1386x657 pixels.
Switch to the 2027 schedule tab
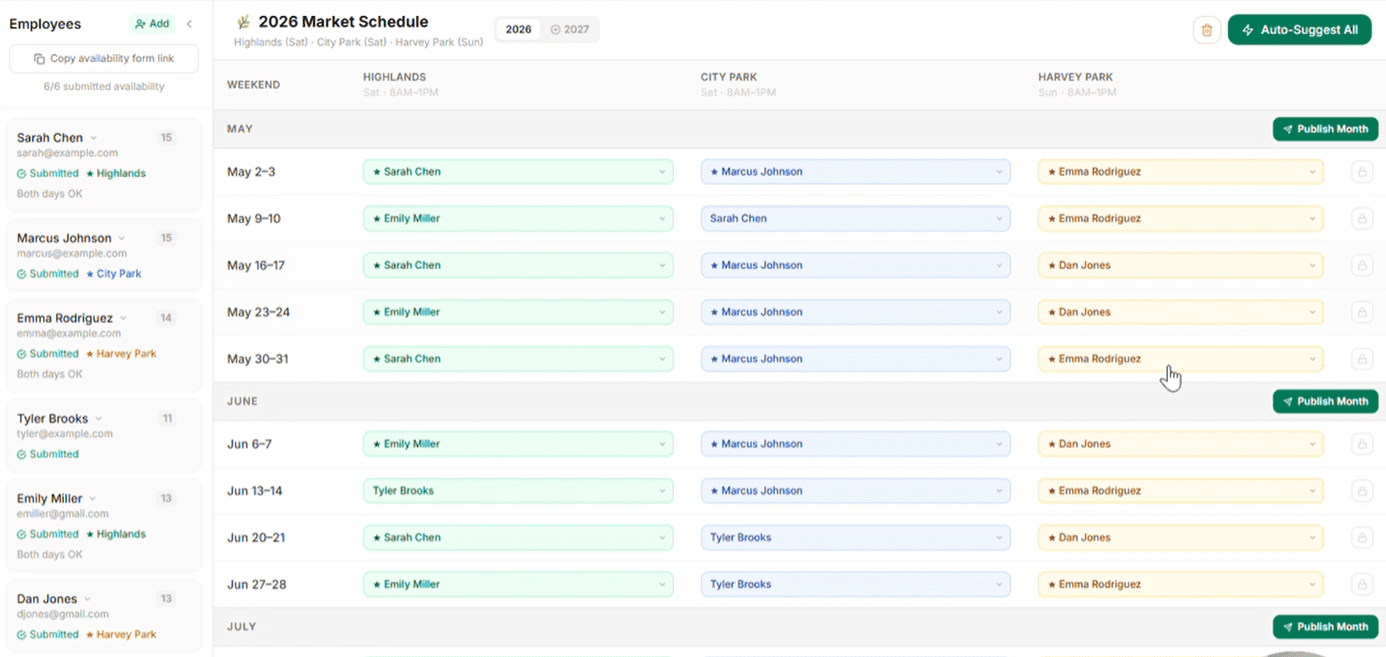570,30
